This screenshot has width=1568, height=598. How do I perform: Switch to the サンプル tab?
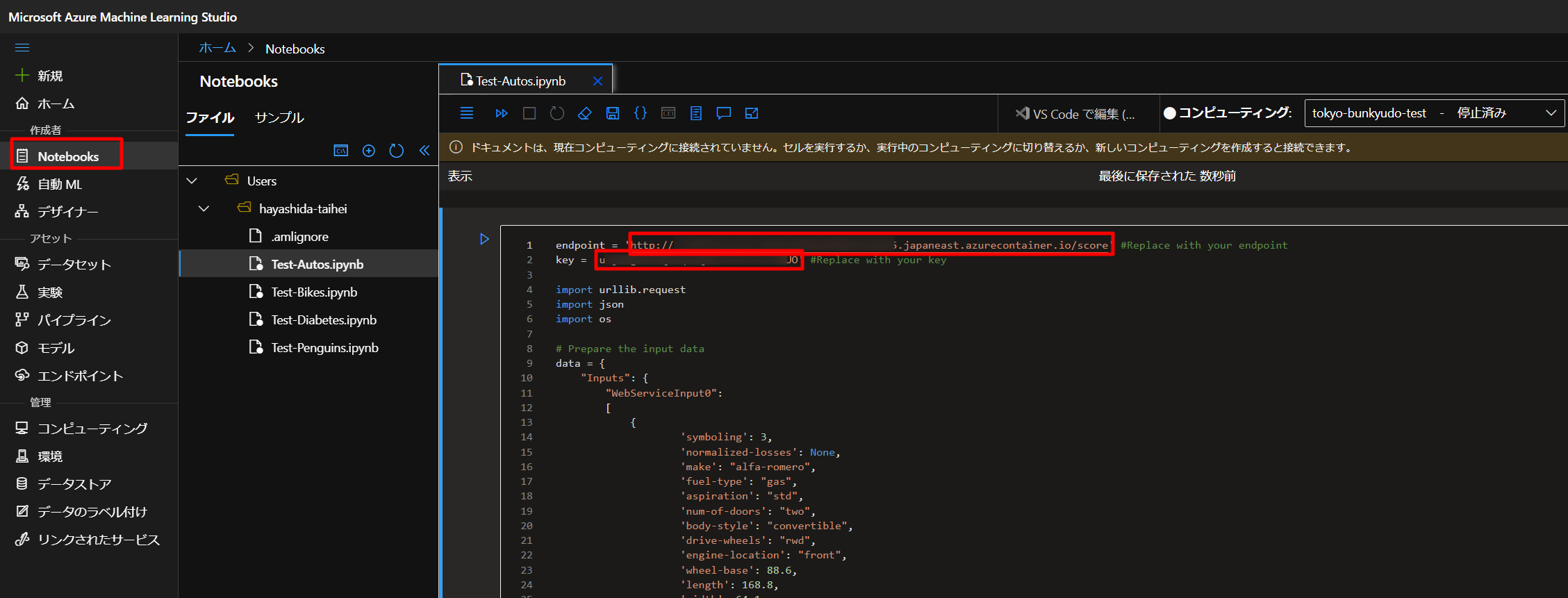coord(279,117)
